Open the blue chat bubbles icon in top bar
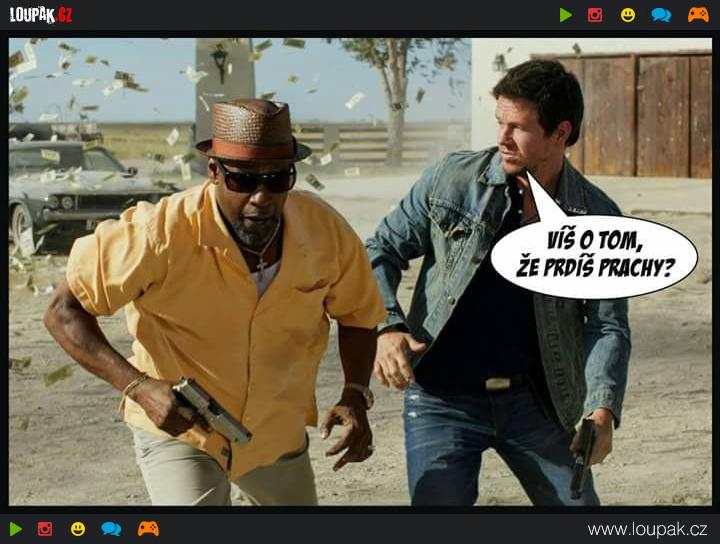Viewport: 720px width, 544px height. [661, 15]
